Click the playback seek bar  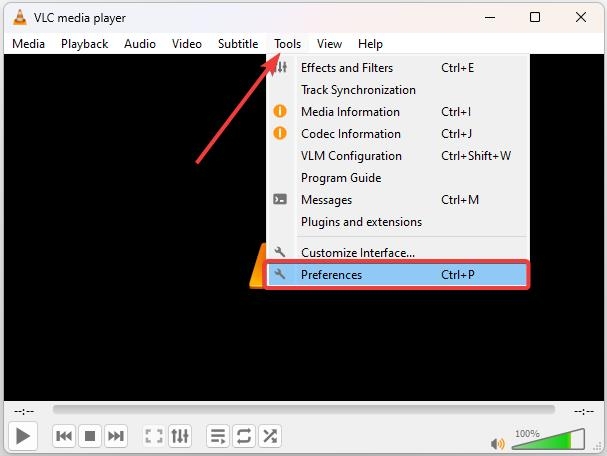point(304,410)
